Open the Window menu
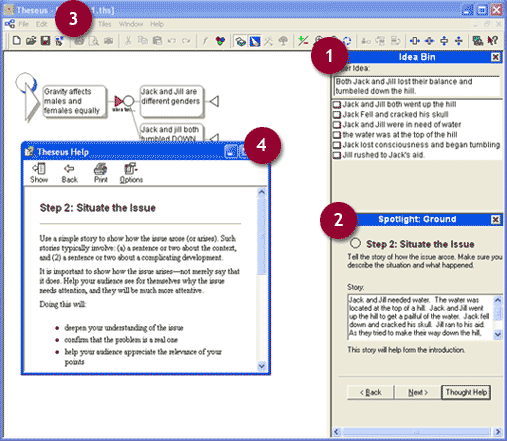Screen dimensions: 507x441 point(131,24)
